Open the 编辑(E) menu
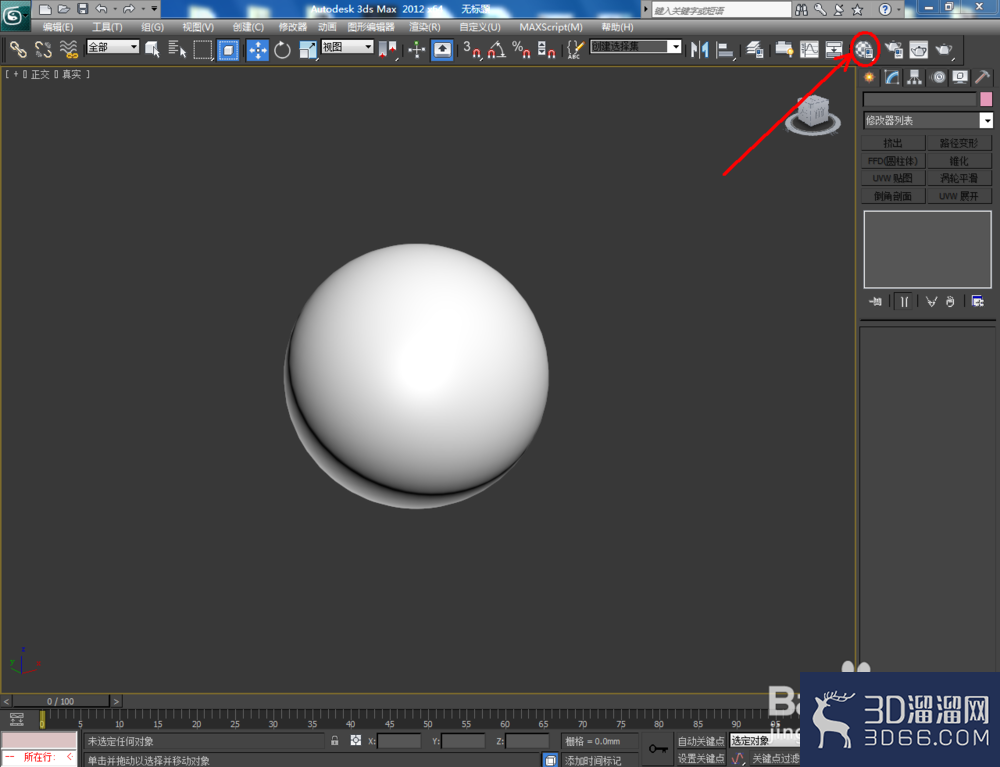This screenshot has width=1000, height=767. [x=58, y=27]
